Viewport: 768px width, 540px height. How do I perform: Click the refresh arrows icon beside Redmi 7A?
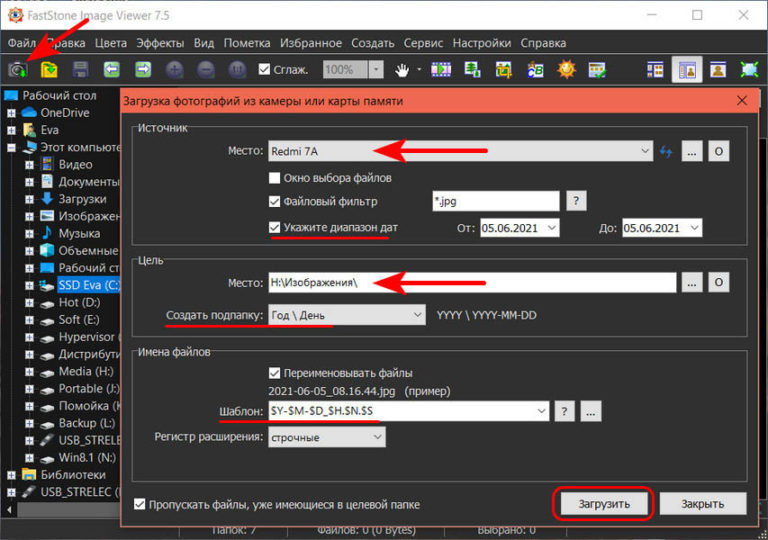(x=667, y=151)
